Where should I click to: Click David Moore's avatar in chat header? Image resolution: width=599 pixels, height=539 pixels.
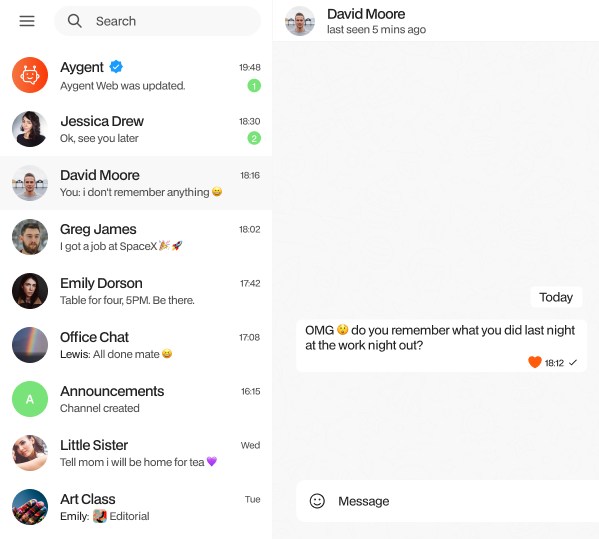tap(300, 21)
